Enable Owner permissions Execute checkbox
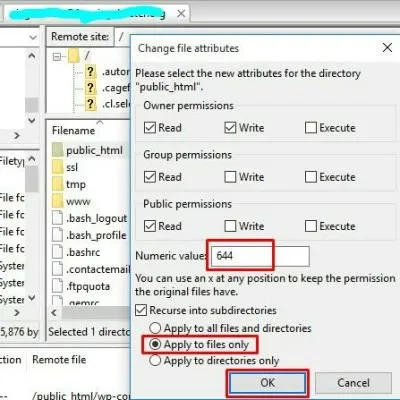The image size is (400, 400). (x=311, y=128)
